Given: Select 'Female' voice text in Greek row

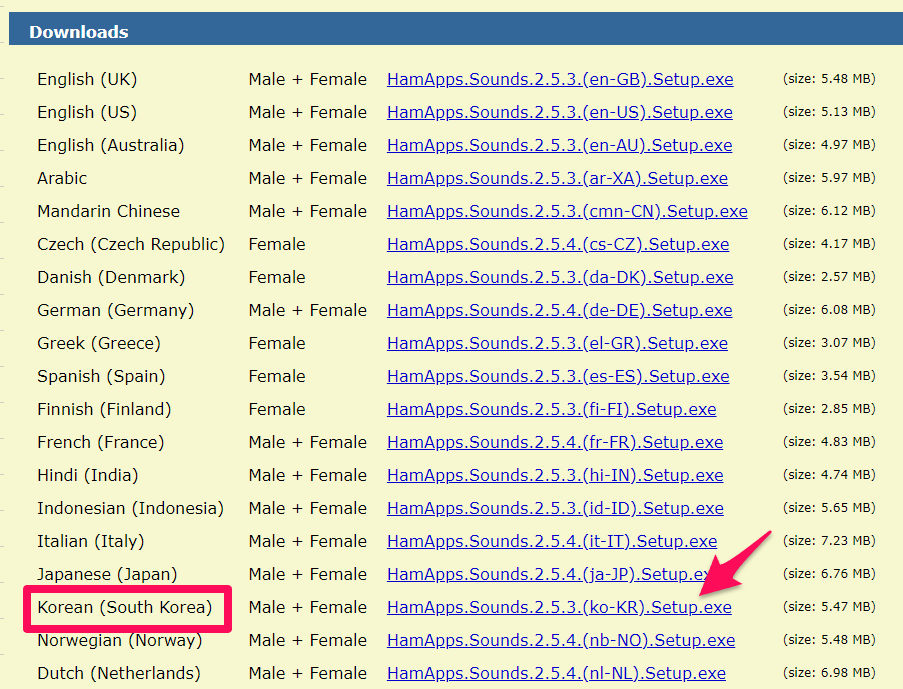Looking at the screenshot, I should (276, 343).
